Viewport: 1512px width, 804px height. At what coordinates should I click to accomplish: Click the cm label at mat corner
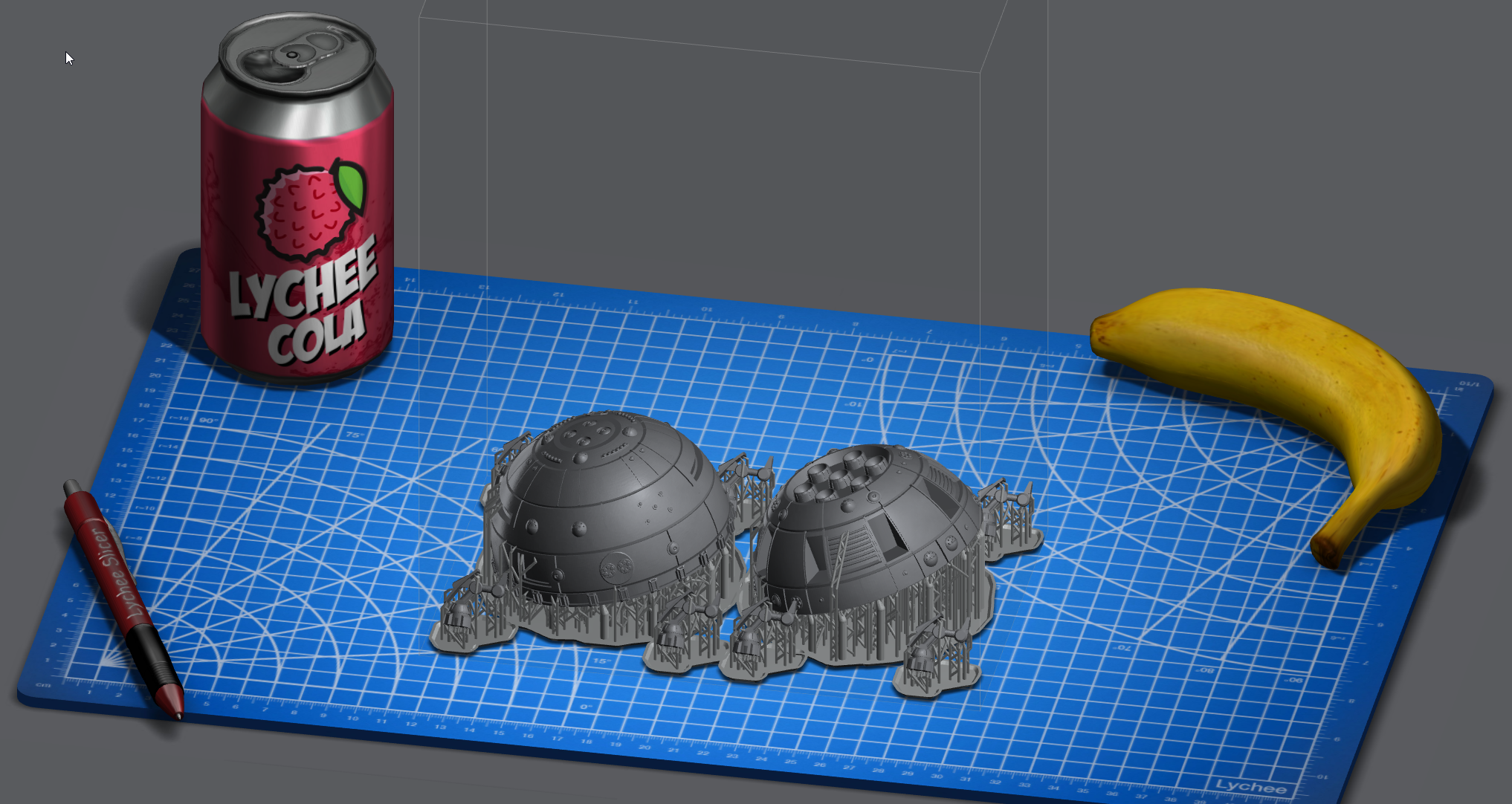44,685
